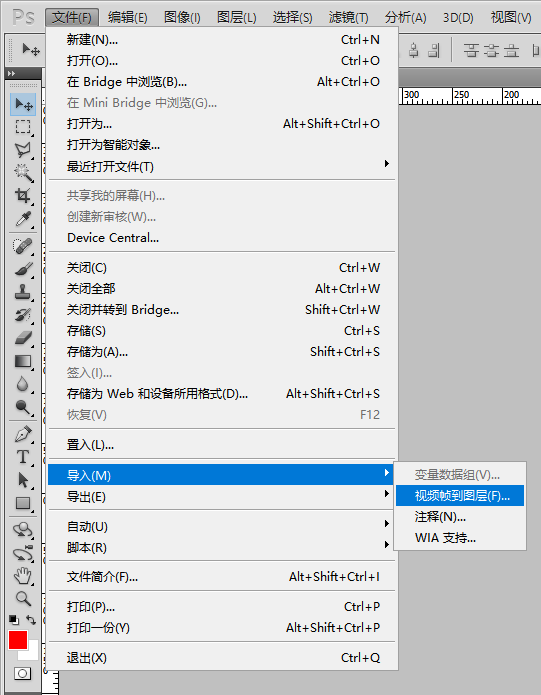Select the Dodge tool
The width and height of the screenshot is (541, 695).
(23, 407)
